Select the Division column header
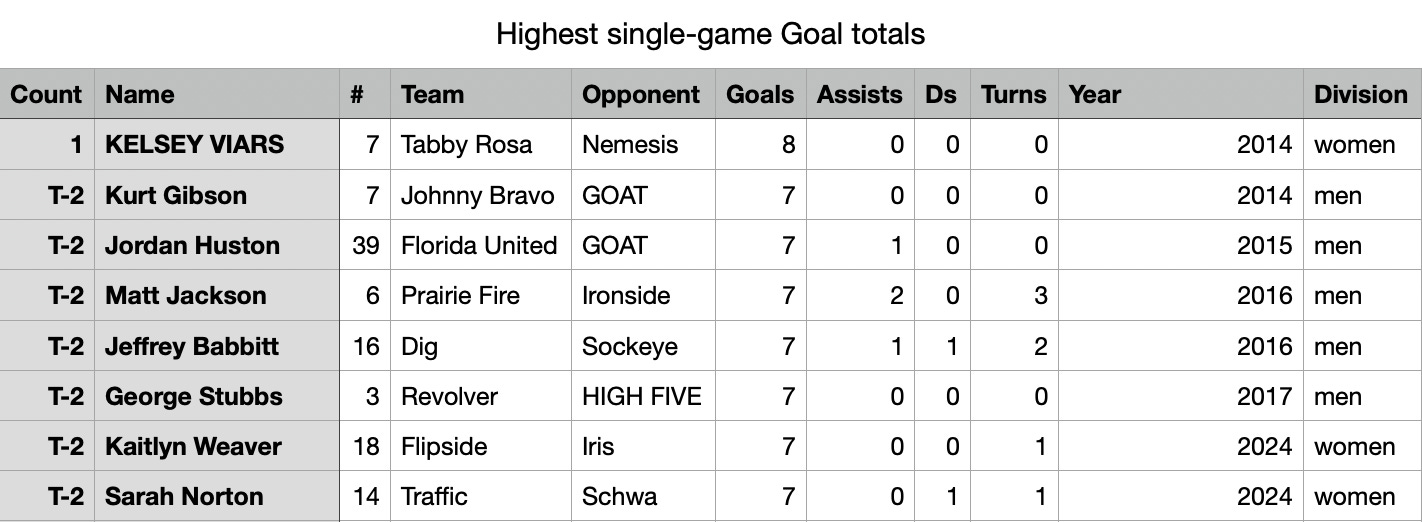 pos(1362,94)
